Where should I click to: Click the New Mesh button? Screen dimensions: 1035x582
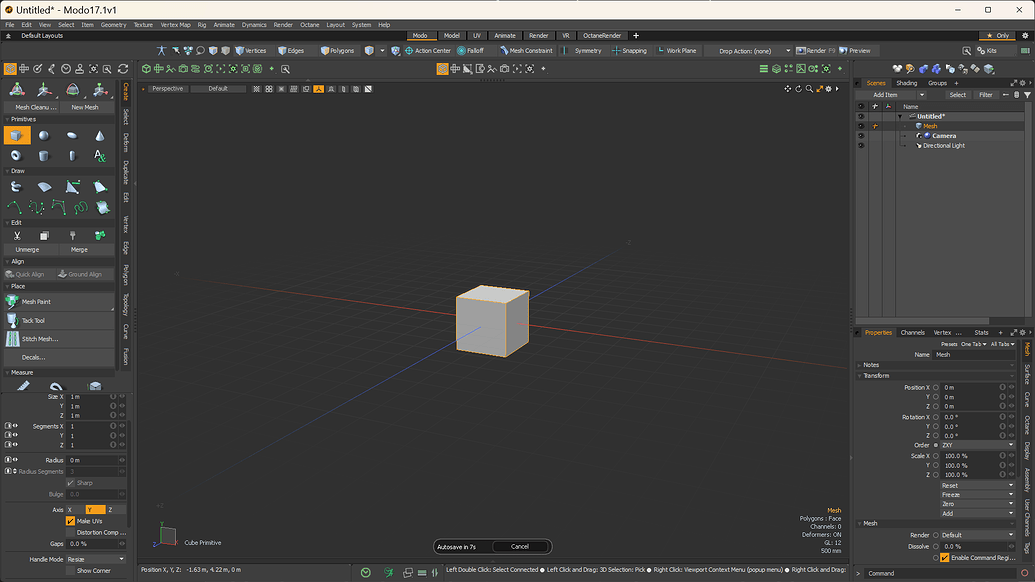coord(85,107)
